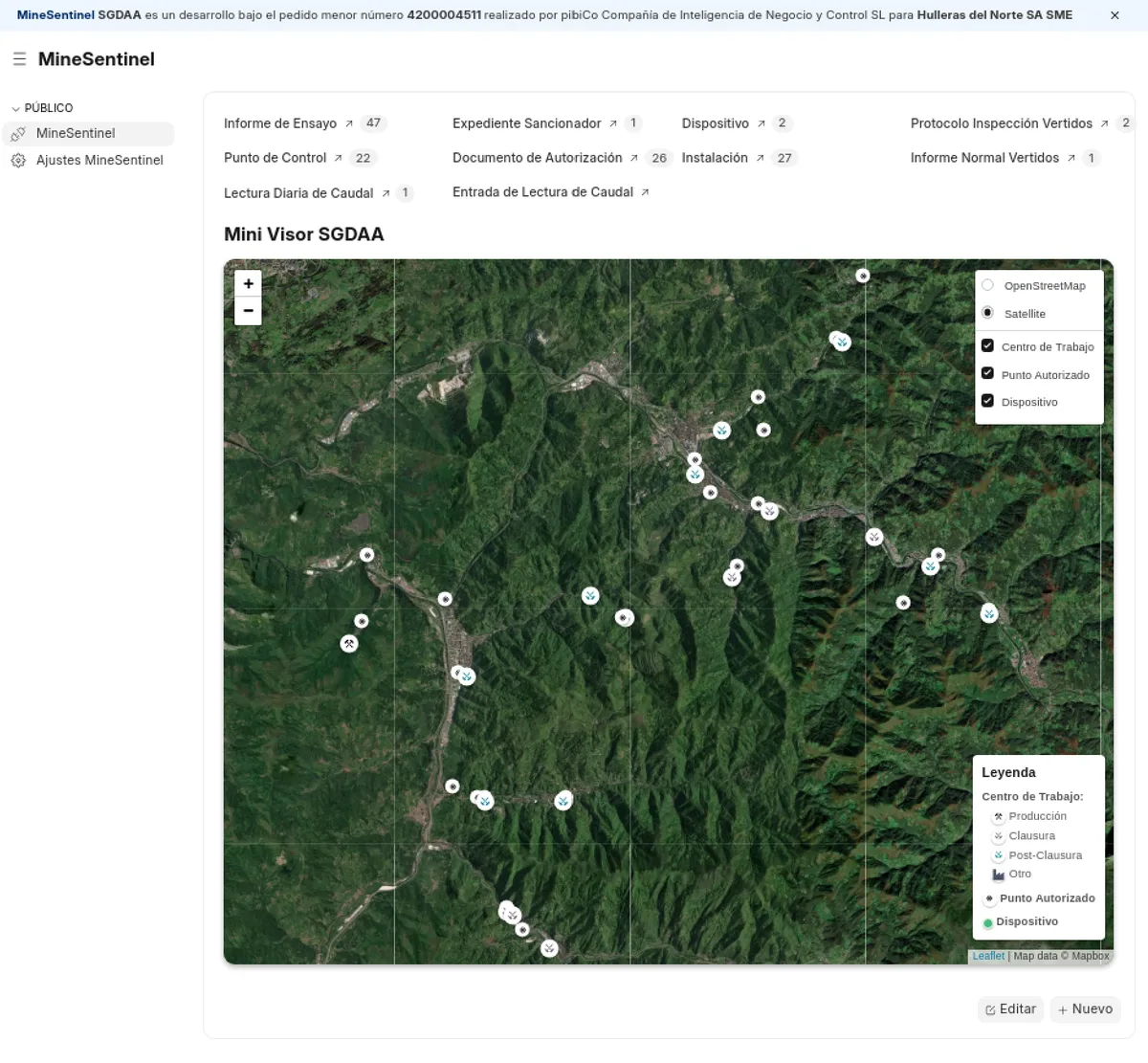Uncheck the Centro de Trabajo layer

point(987,346)
